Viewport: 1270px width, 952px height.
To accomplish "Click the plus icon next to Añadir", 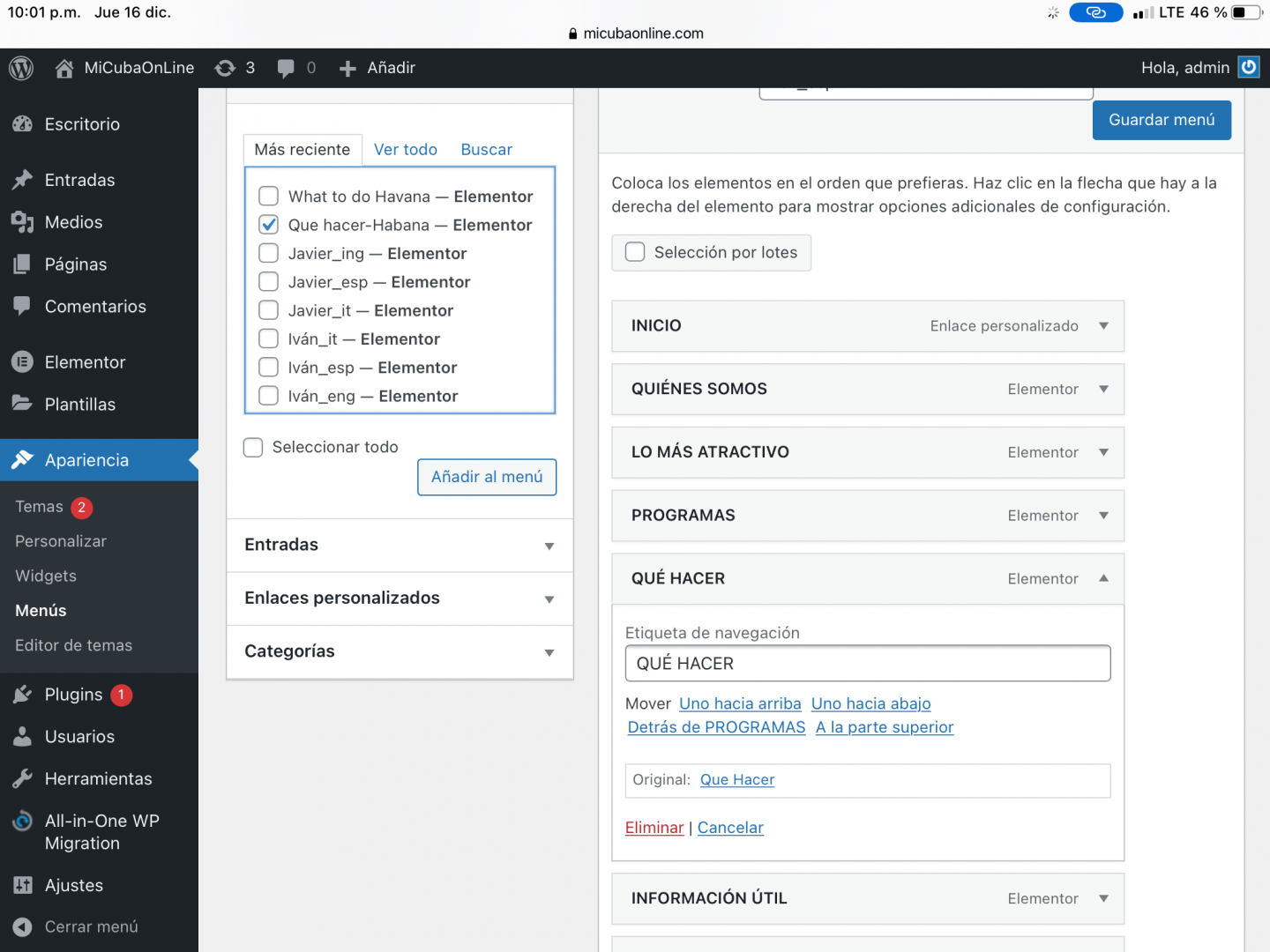I will [x=347, y=69].
